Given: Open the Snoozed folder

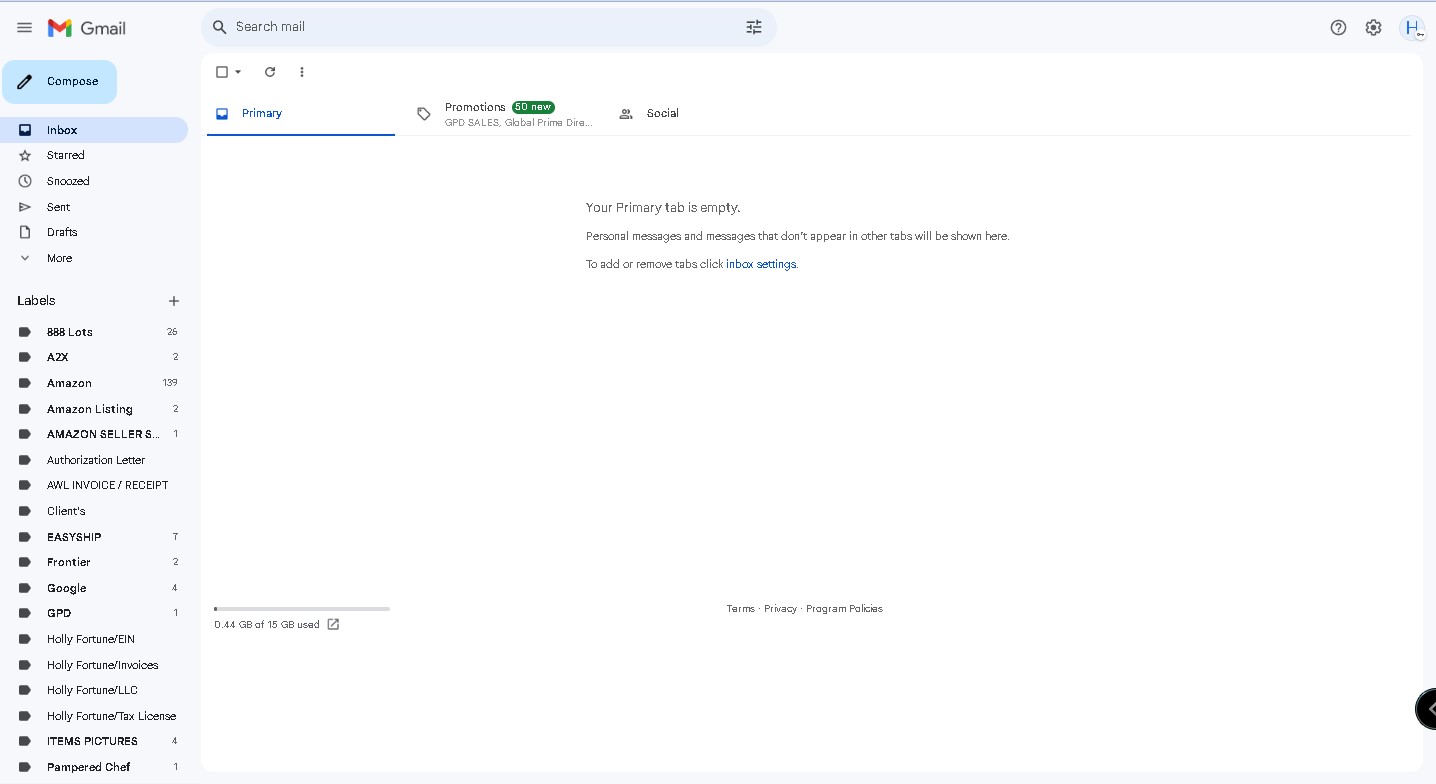Looking at the screenshot, I should tap(94, 181).
